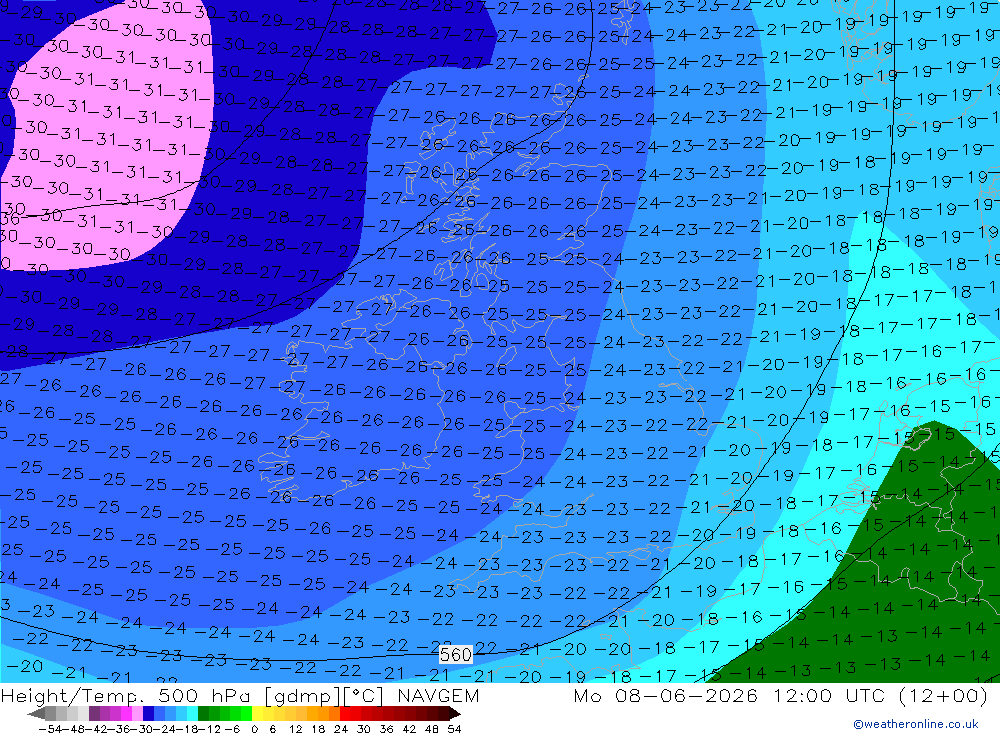Pick the bright yellow legend swatch
1000x733 pixels.
[258, 714]
